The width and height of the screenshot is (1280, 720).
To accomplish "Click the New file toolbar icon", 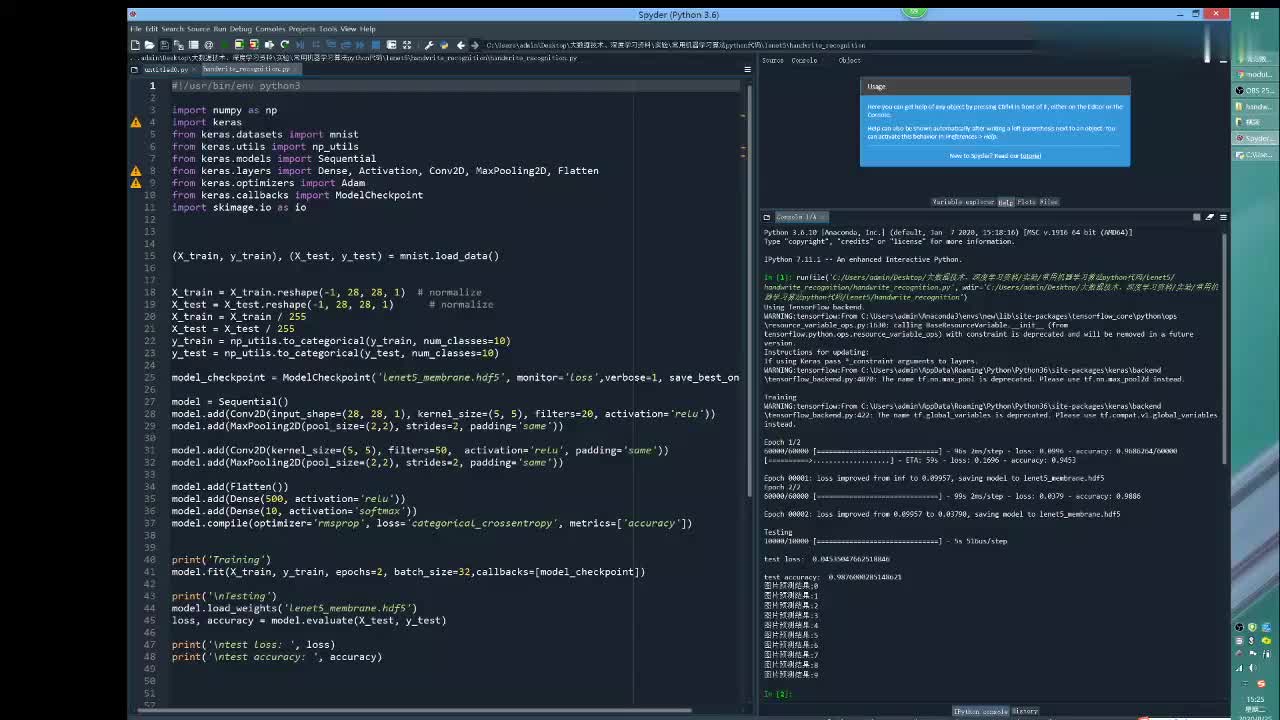I will pyautogui.click(x=135, y=45).
